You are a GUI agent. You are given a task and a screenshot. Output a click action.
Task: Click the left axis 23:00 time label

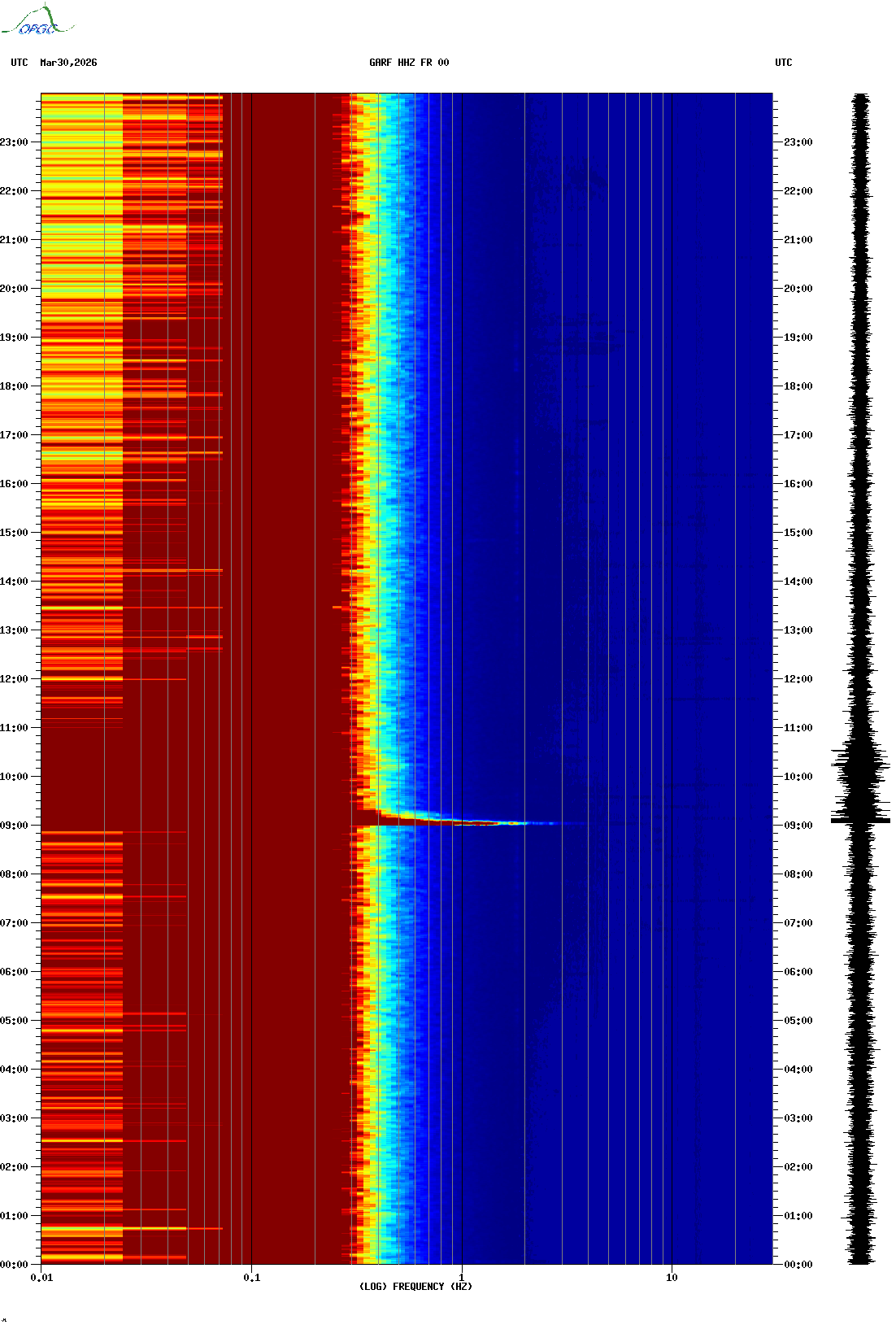tap(14, 142)
